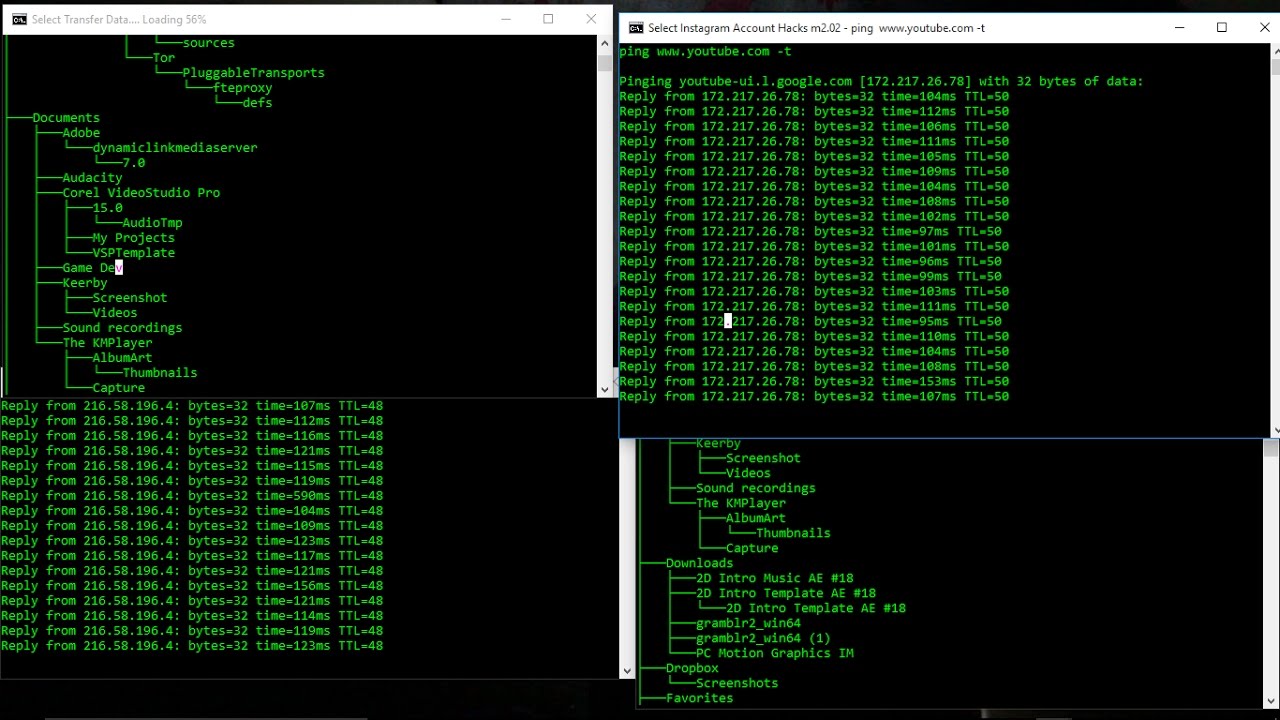
Task: Click the Transfer Data window title text
Action: click(119, 19)
